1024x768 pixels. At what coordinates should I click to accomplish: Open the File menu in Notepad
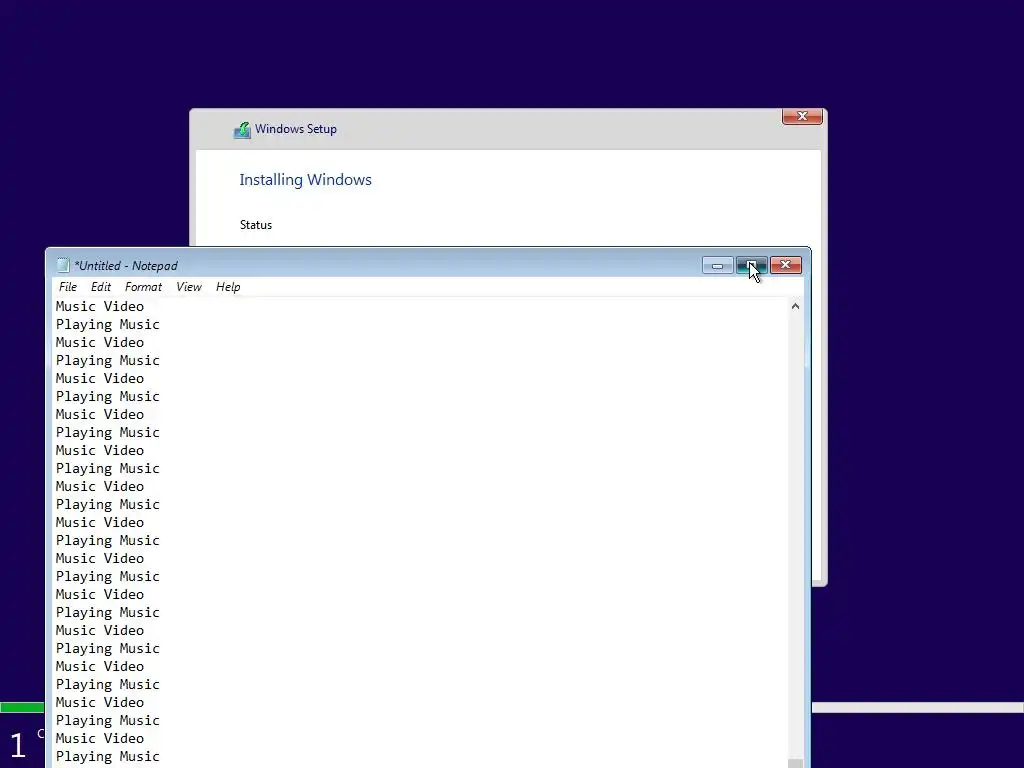pos(67,287)
